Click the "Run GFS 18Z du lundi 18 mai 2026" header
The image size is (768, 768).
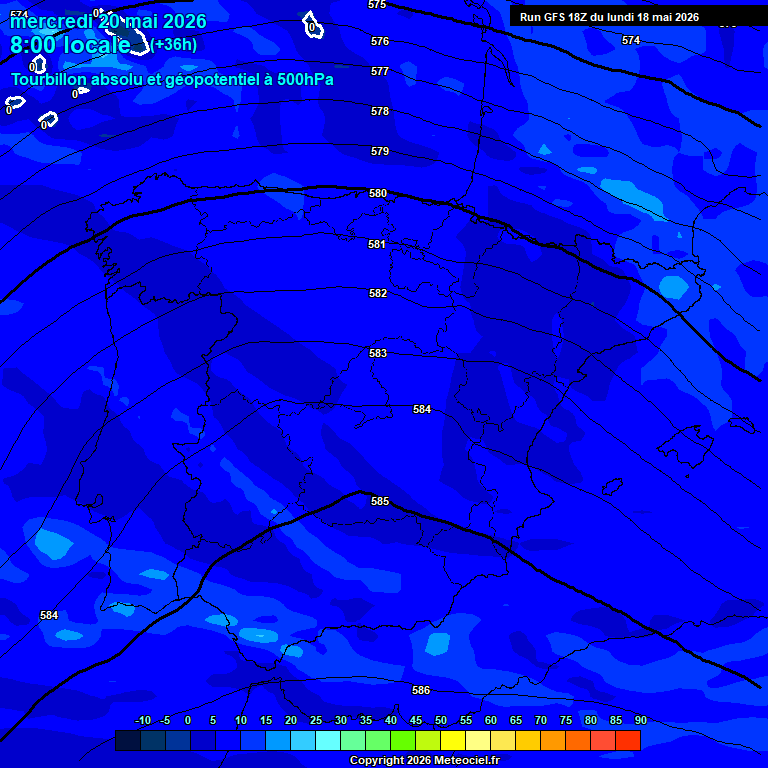point(609,17)
